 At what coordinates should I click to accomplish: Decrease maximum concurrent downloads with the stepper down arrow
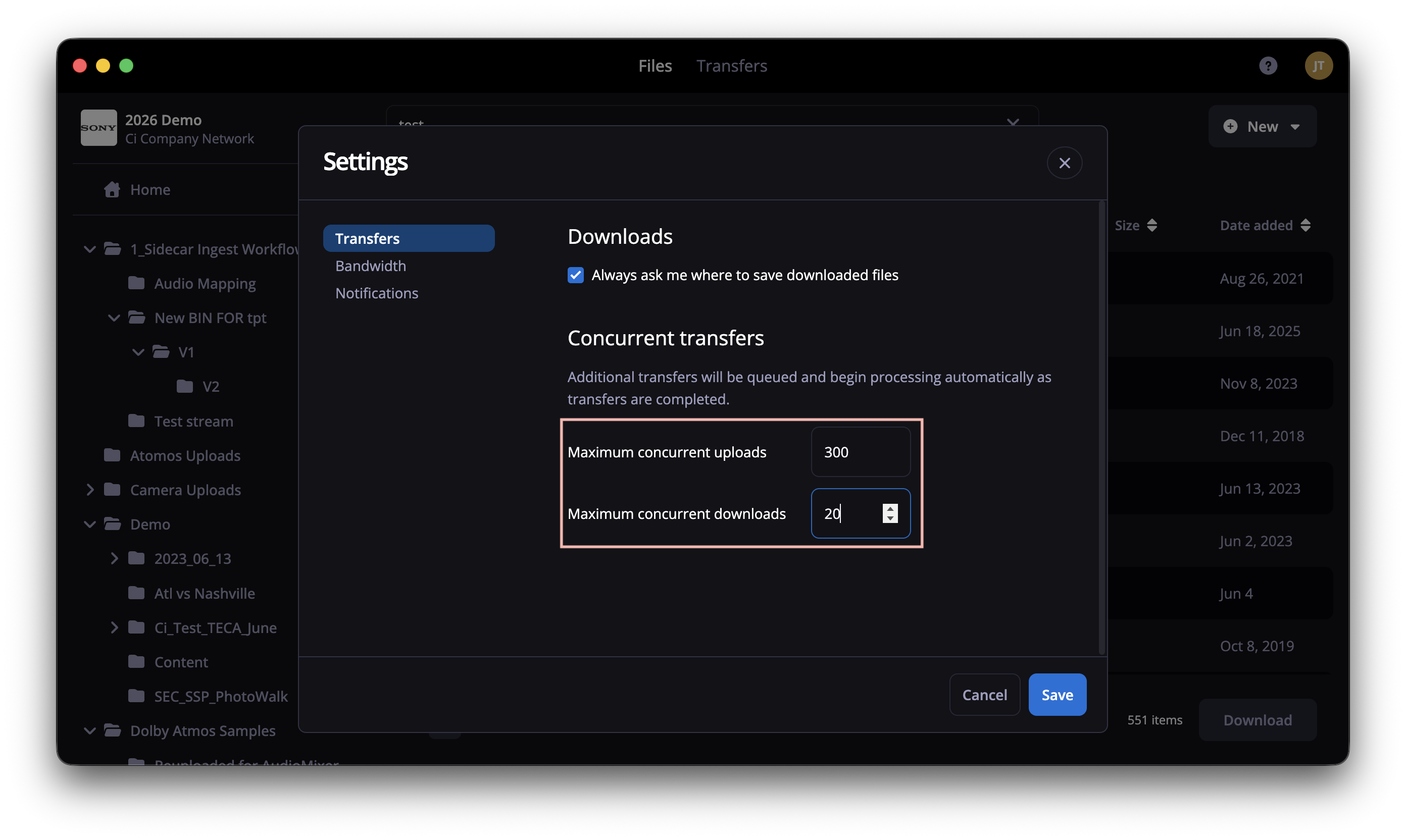(889, 518)
